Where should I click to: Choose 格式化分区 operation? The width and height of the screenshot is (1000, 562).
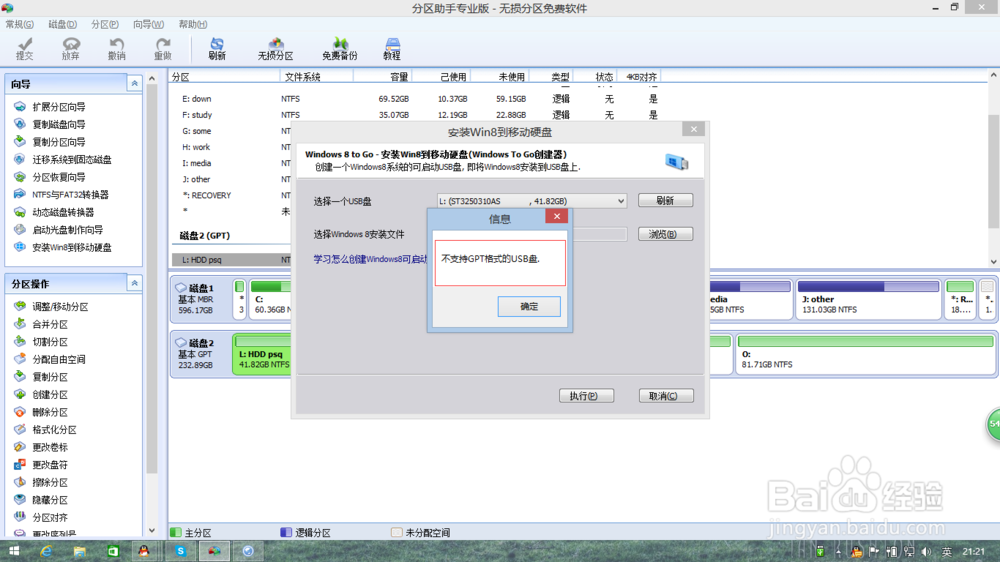54,430
